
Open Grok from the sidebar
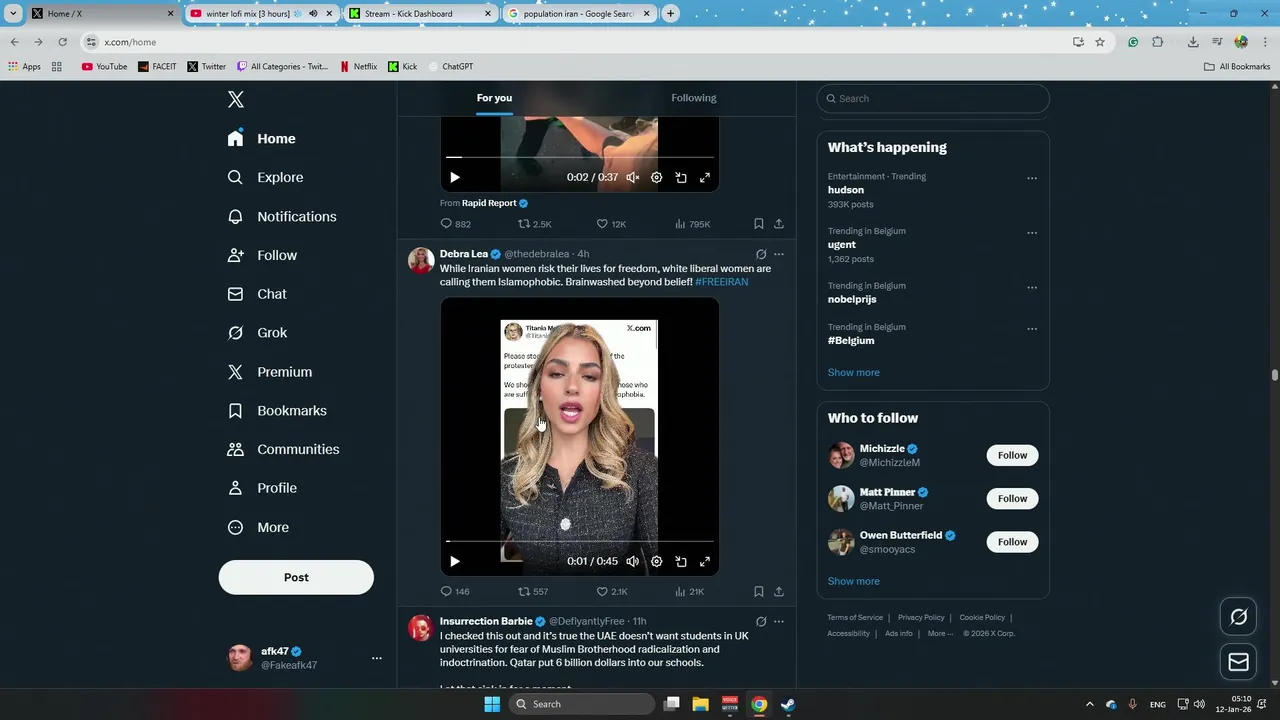[x=257, y=333]
